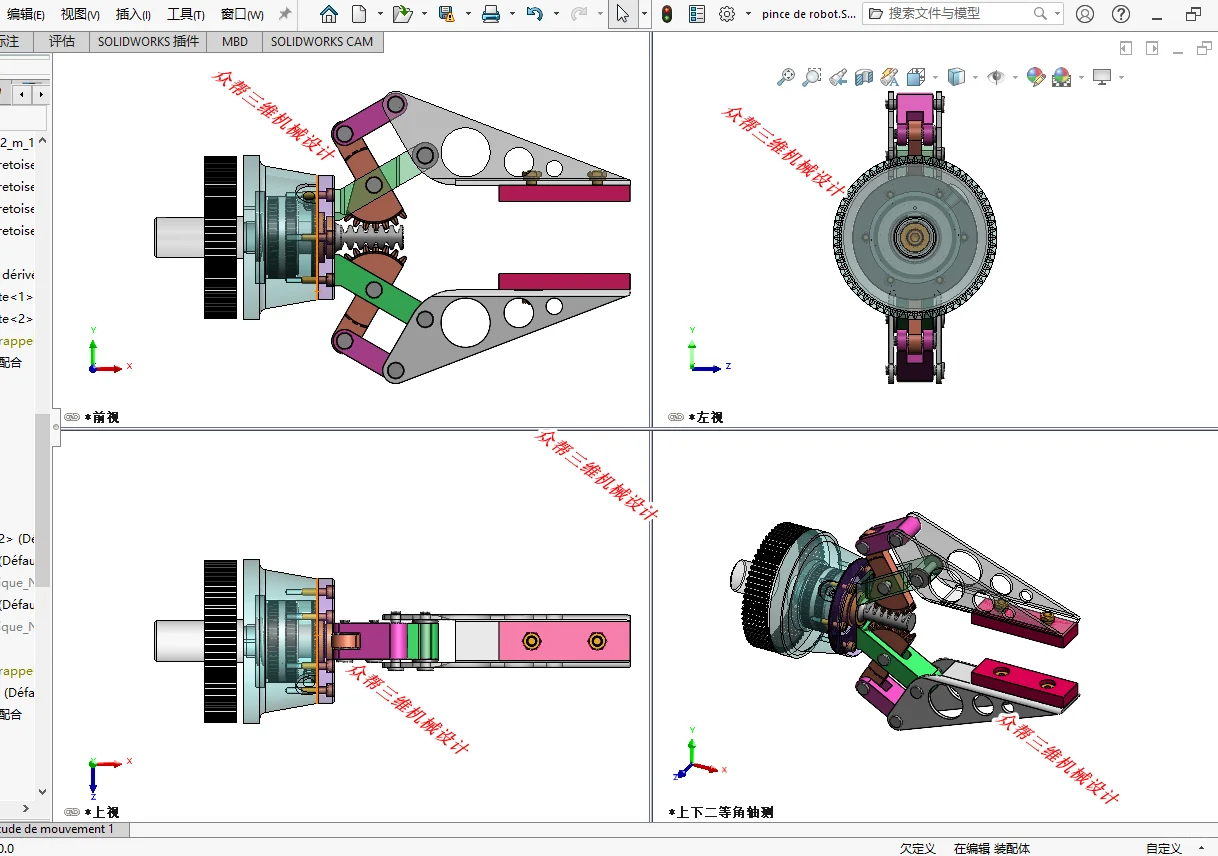Expand the Undo dropdown arrow

[556, 14]
